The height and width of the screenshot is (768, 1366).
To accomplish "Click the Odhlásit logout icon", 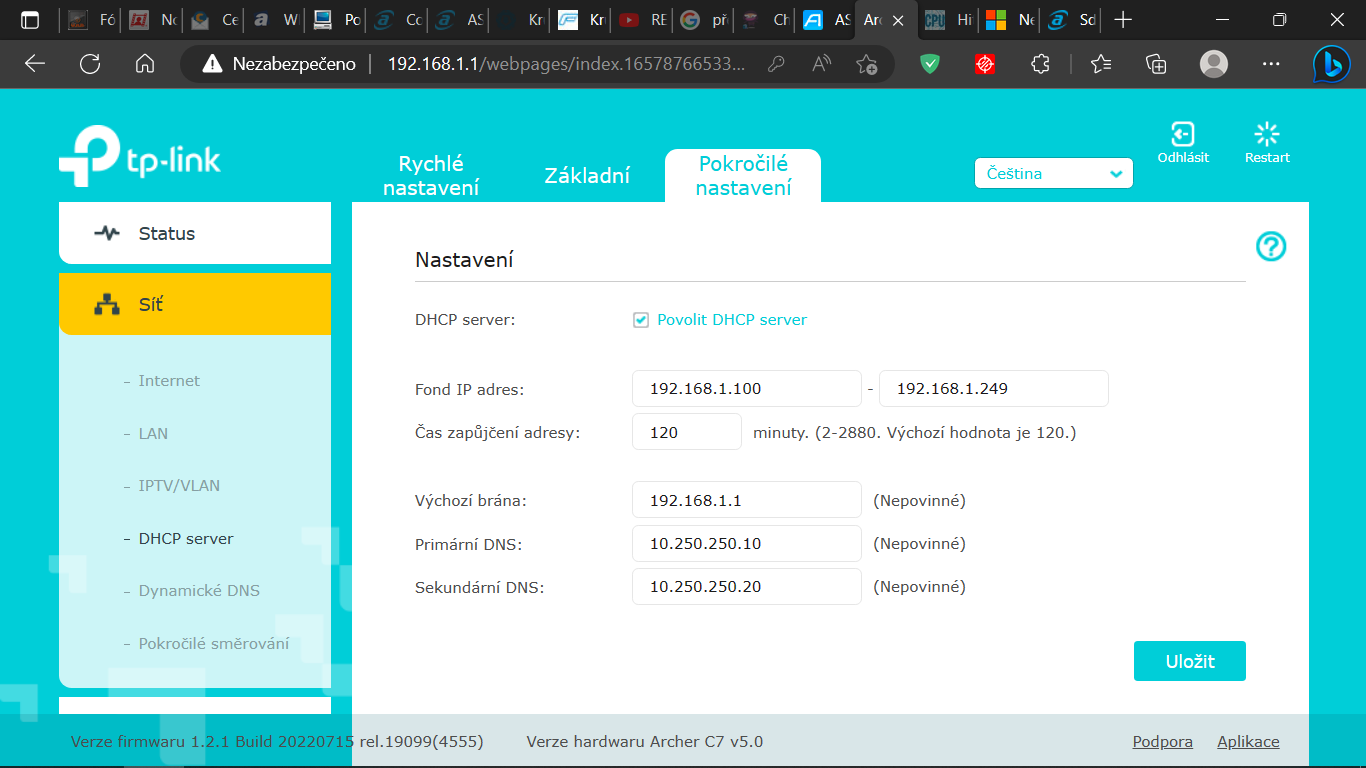I will click(x=1183, y=135).
